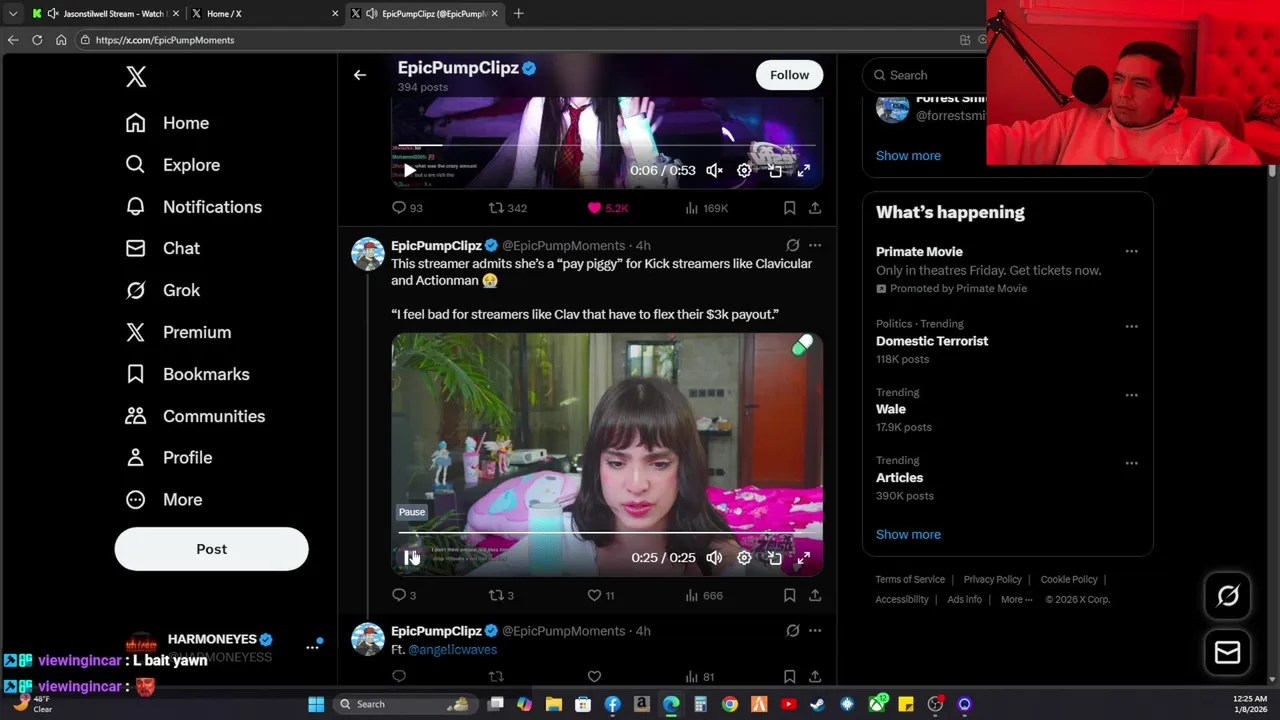Open the floating messages button
The image size is (1280, 720).
tap(1227, 652)
